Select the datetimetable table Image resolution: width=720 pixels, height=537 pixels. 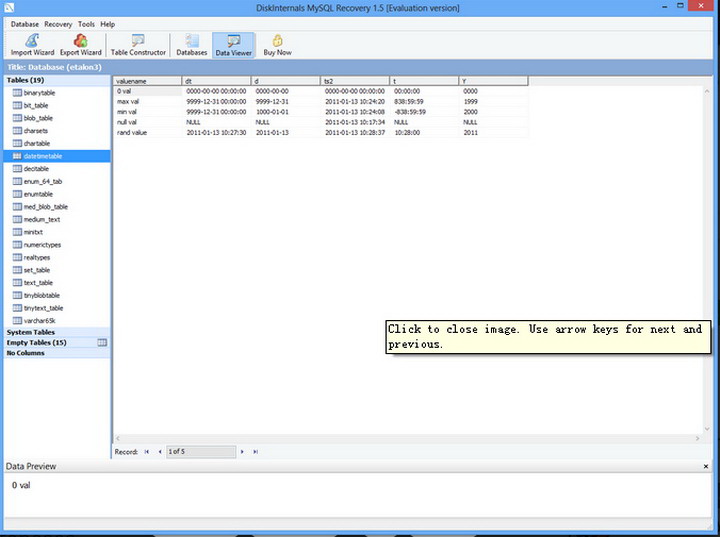click(x=57, y=156)
